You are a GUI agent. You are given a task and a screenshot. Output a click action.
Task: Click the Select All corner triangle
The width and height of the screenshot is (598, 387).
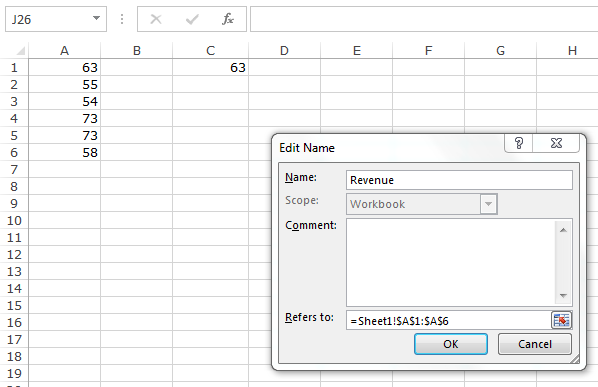[x=20, y=51]
